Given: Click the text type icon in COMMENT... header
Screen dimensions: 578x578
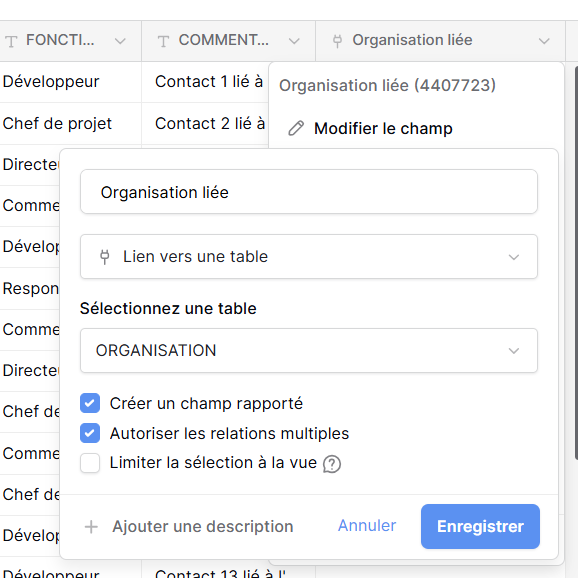Looking at the screenshot, I should coord(163,41).
